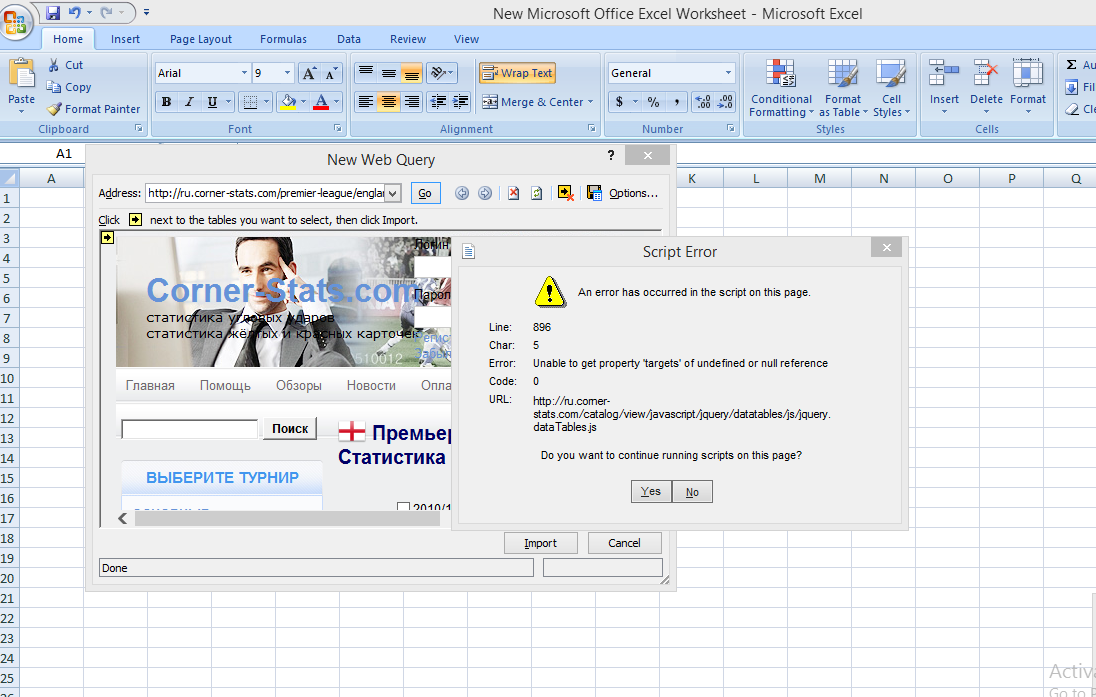Image resolution: width=1096 pixels, height=697 pixels.
Task: Click the Import button in Web Query
Action: click(540, 543)
